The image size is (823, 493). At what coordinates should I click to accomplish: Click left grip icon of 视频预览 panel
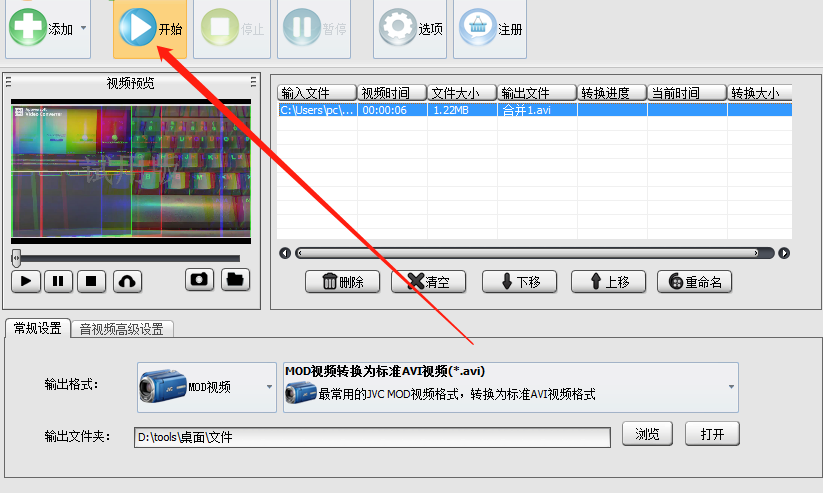[x=8, y=82]
